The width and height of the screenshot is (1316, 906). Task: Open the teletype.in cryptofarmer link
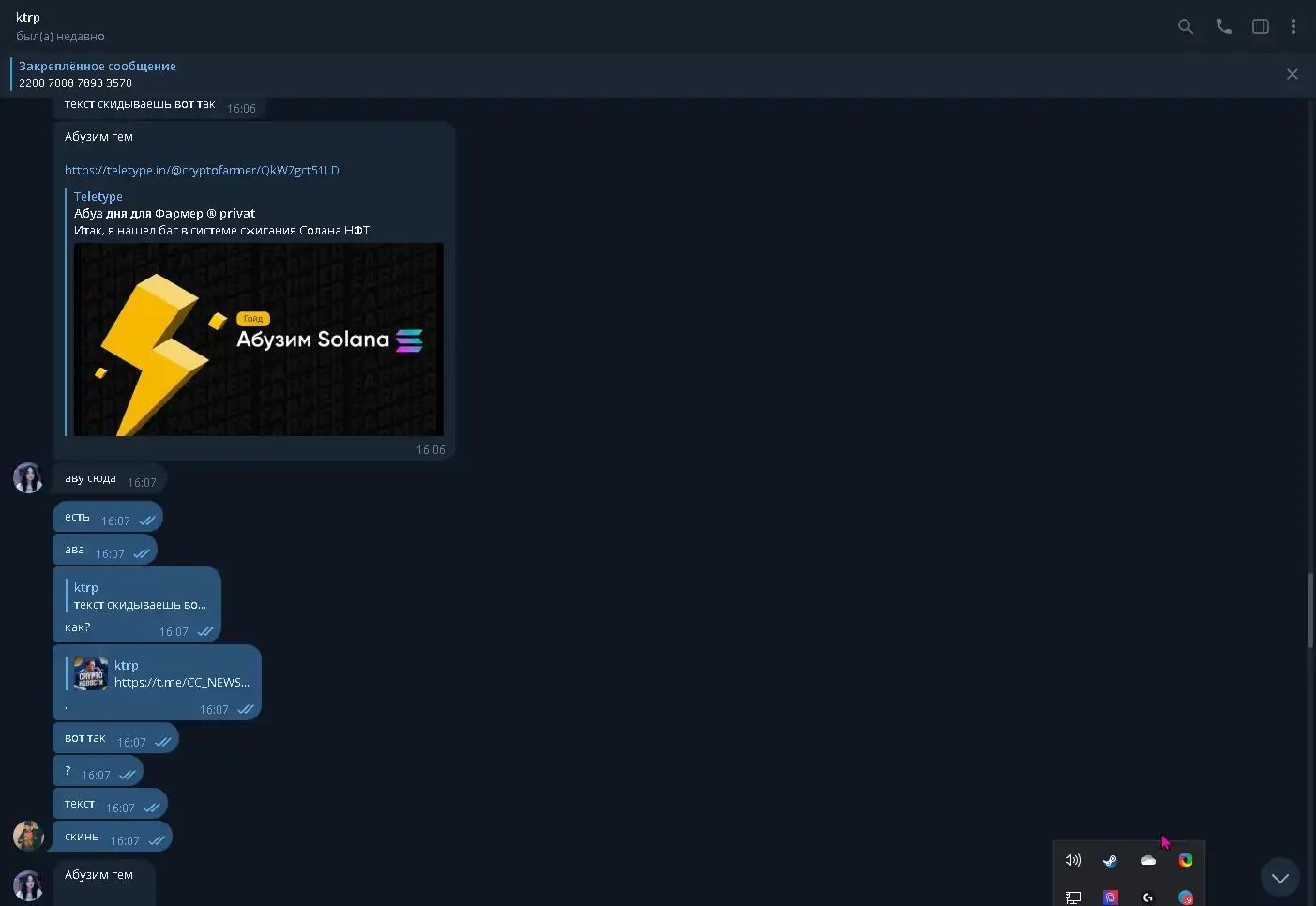pyautogui.click(x=202, y=170)
